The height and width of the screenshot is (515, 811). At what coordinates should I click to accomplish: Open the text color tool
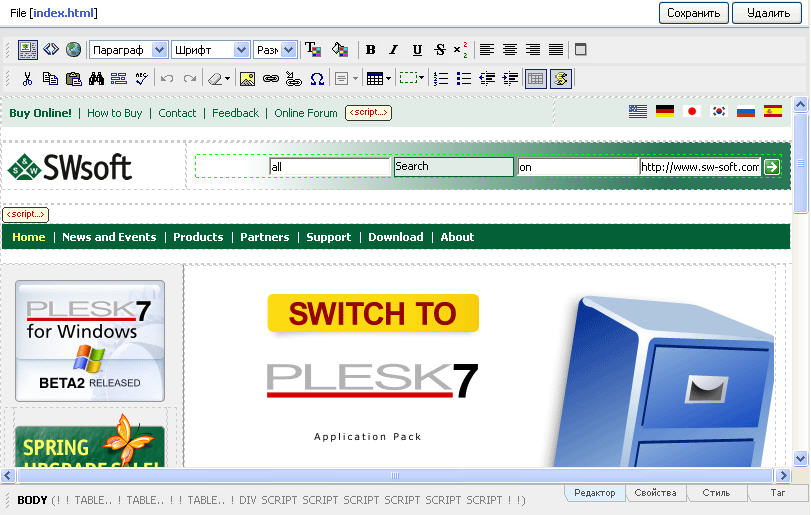pyautogui.click(x=313, y=50)
